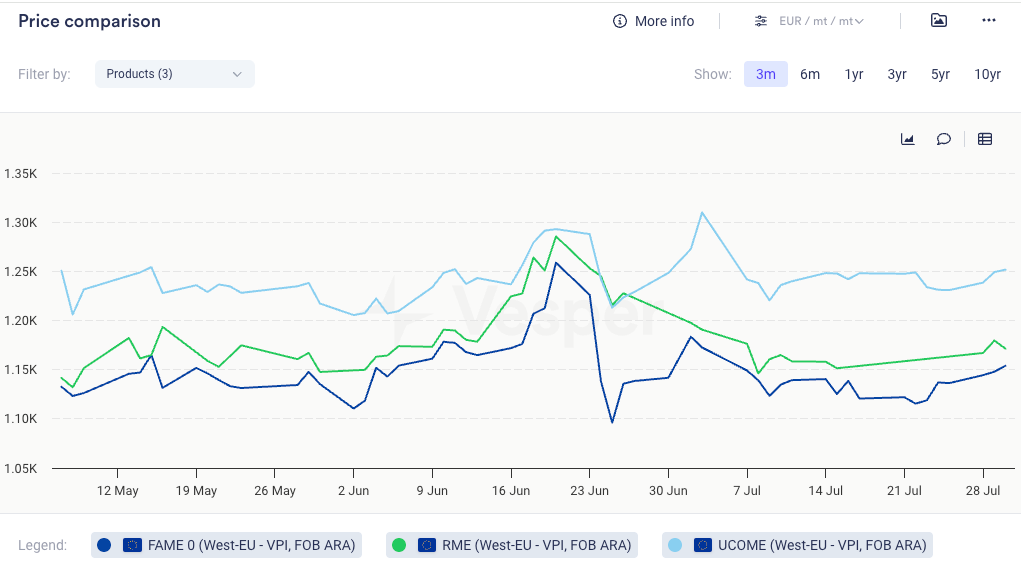Toggle FAME 0 series in legend
The image size is (1021, 568).
[225, 545]
